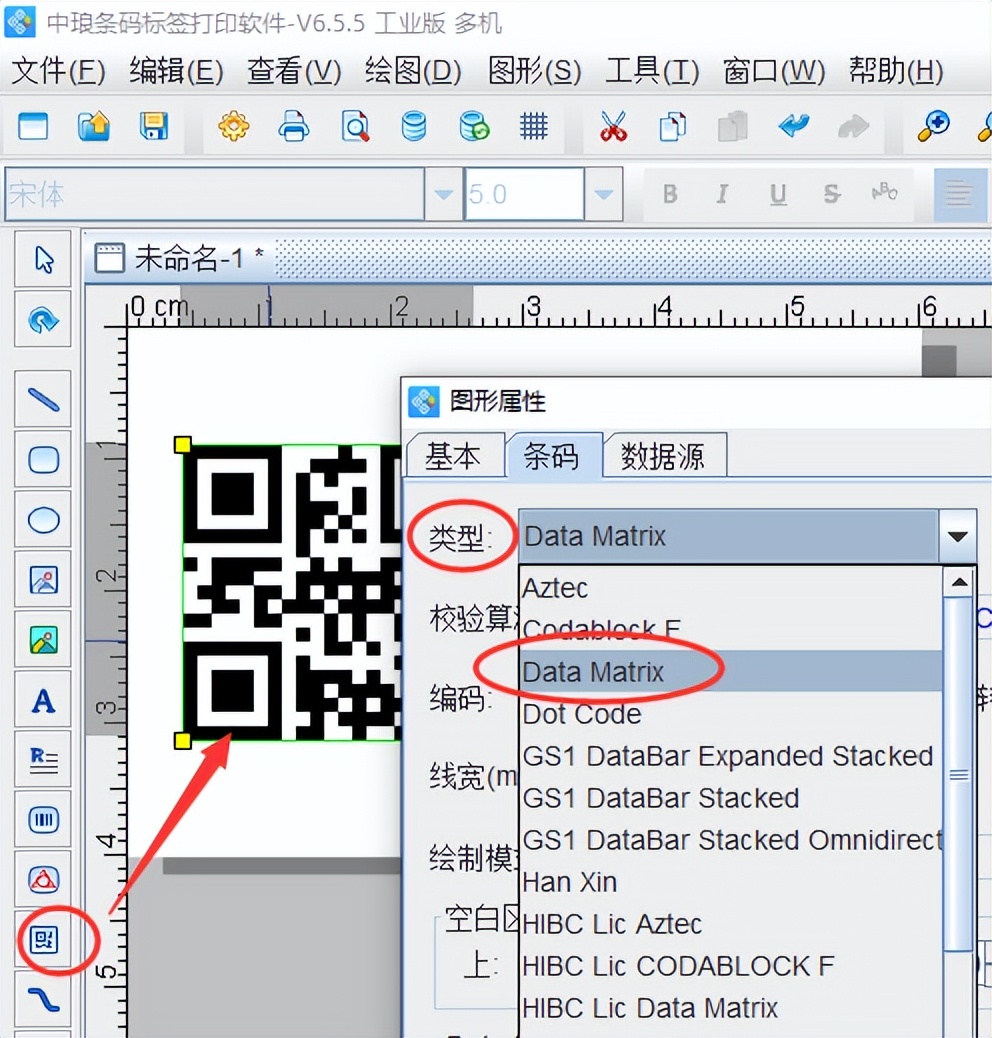Cut selection with scissors icon
This screenshot has width=992, height=1038.
pyautogui.click(x=613, y=126)
